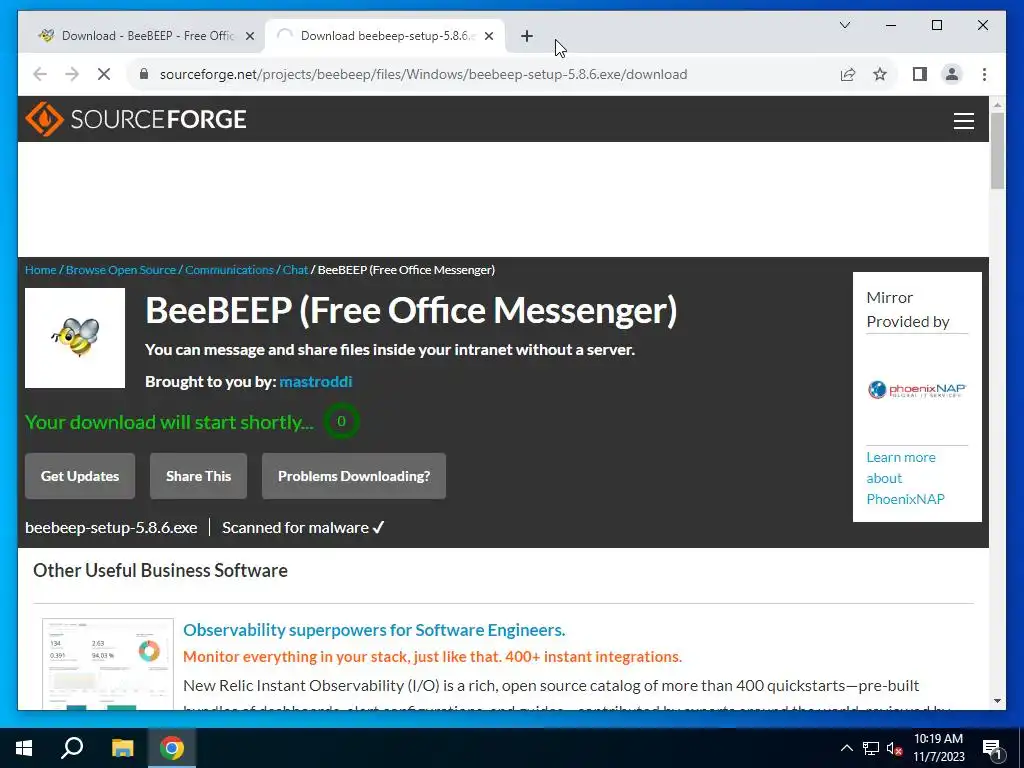Screen dimensions: 1024x768
Task: Click Monitor everything in your stack tagline
Action: [x=432, y=657]
